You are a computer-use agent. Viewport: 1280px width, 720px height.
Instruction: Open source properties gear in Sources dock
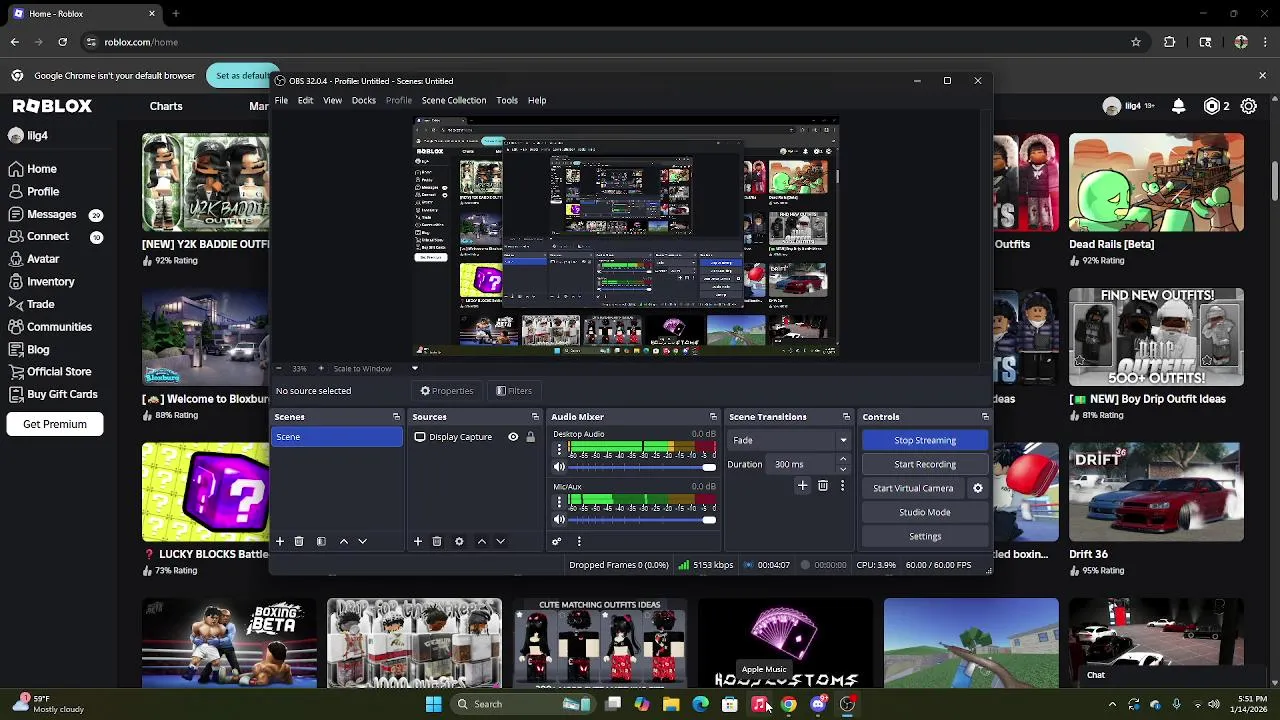[459, 541]
